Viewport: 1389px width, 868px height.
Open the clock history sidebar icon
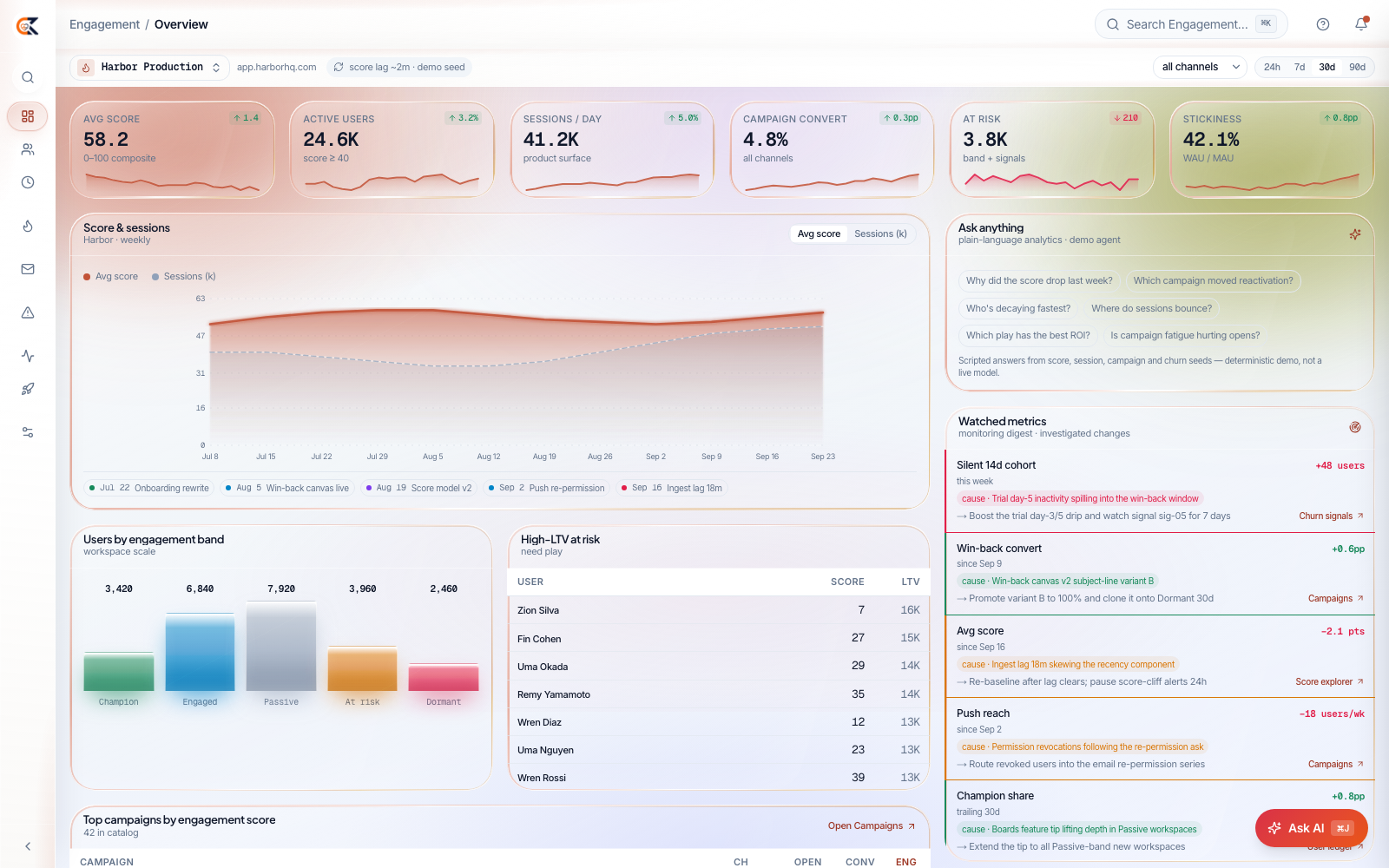pyautogui.click(x=28, y=182)
